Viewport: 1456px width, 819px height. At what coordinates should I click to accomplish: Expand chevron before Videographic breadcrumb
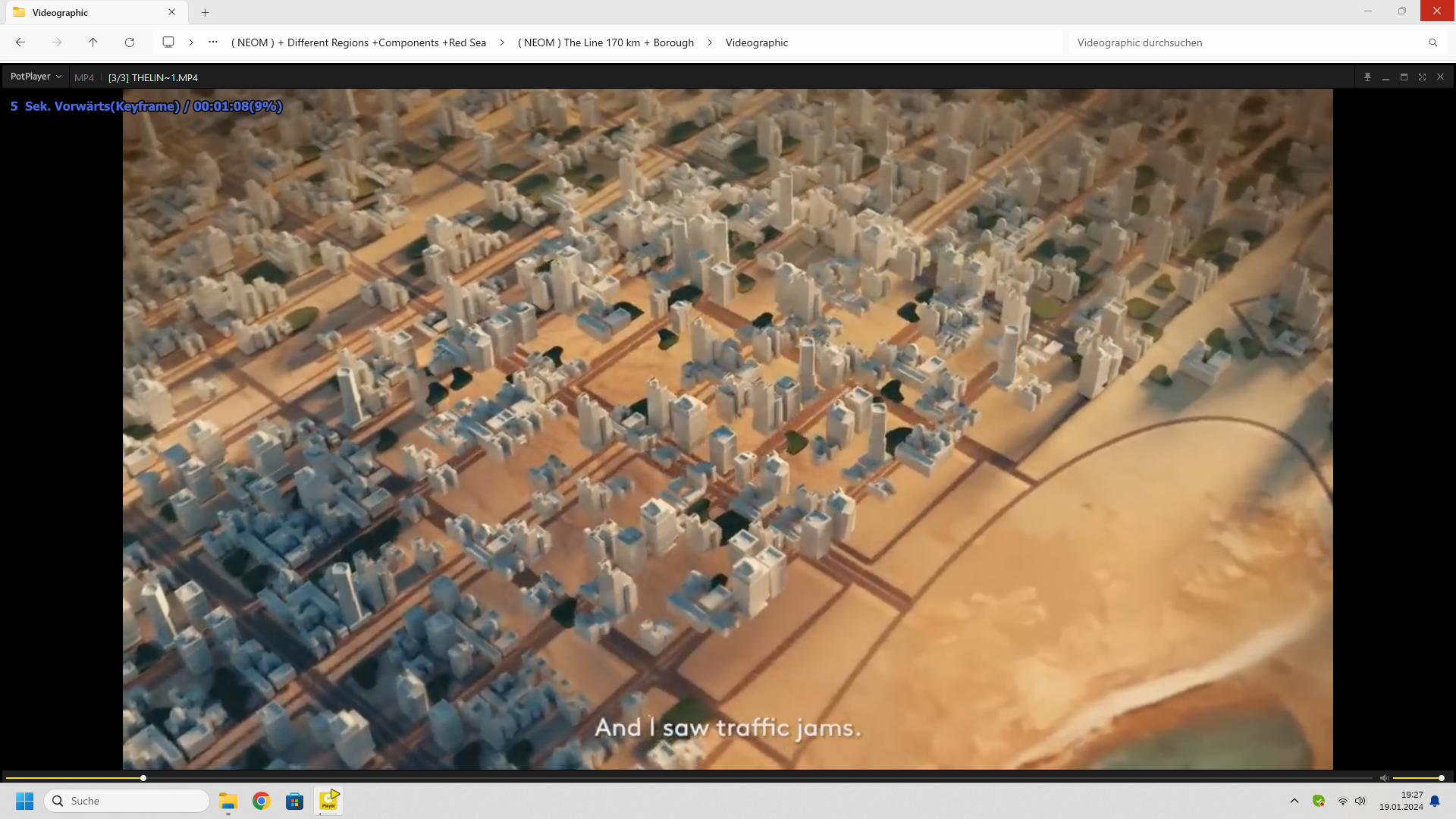click(x=710, y=42)
